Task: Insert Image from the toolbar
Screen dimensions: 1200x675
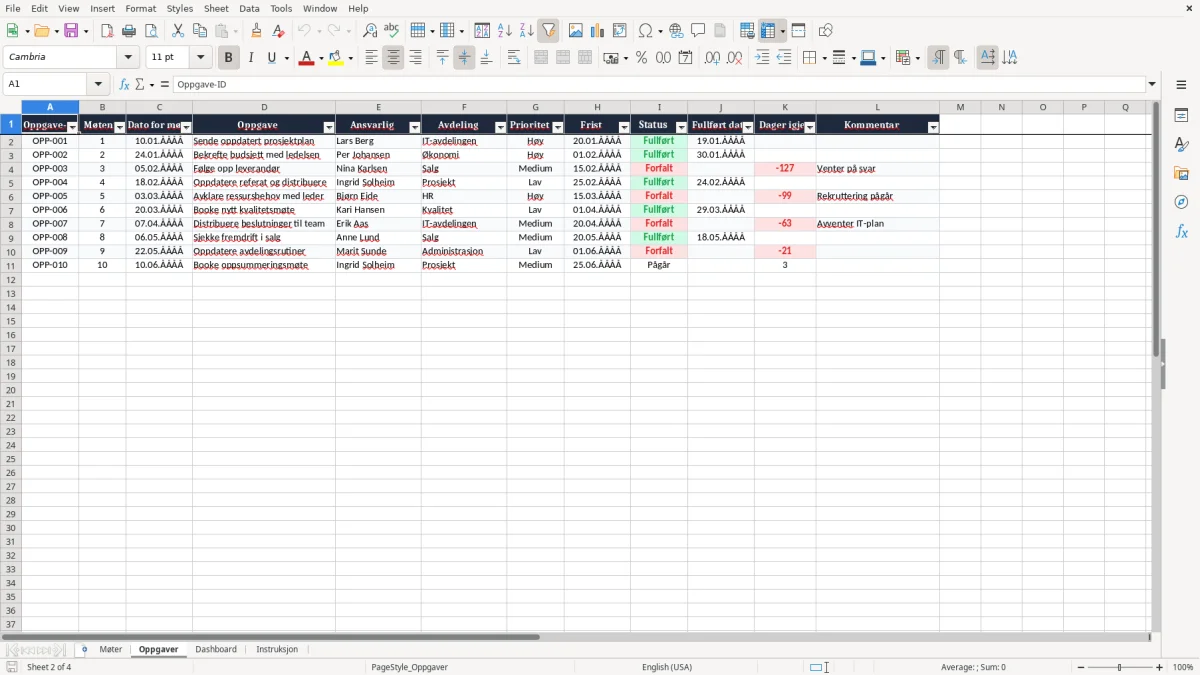Action: pyautogui.click(x=576, y=31)
